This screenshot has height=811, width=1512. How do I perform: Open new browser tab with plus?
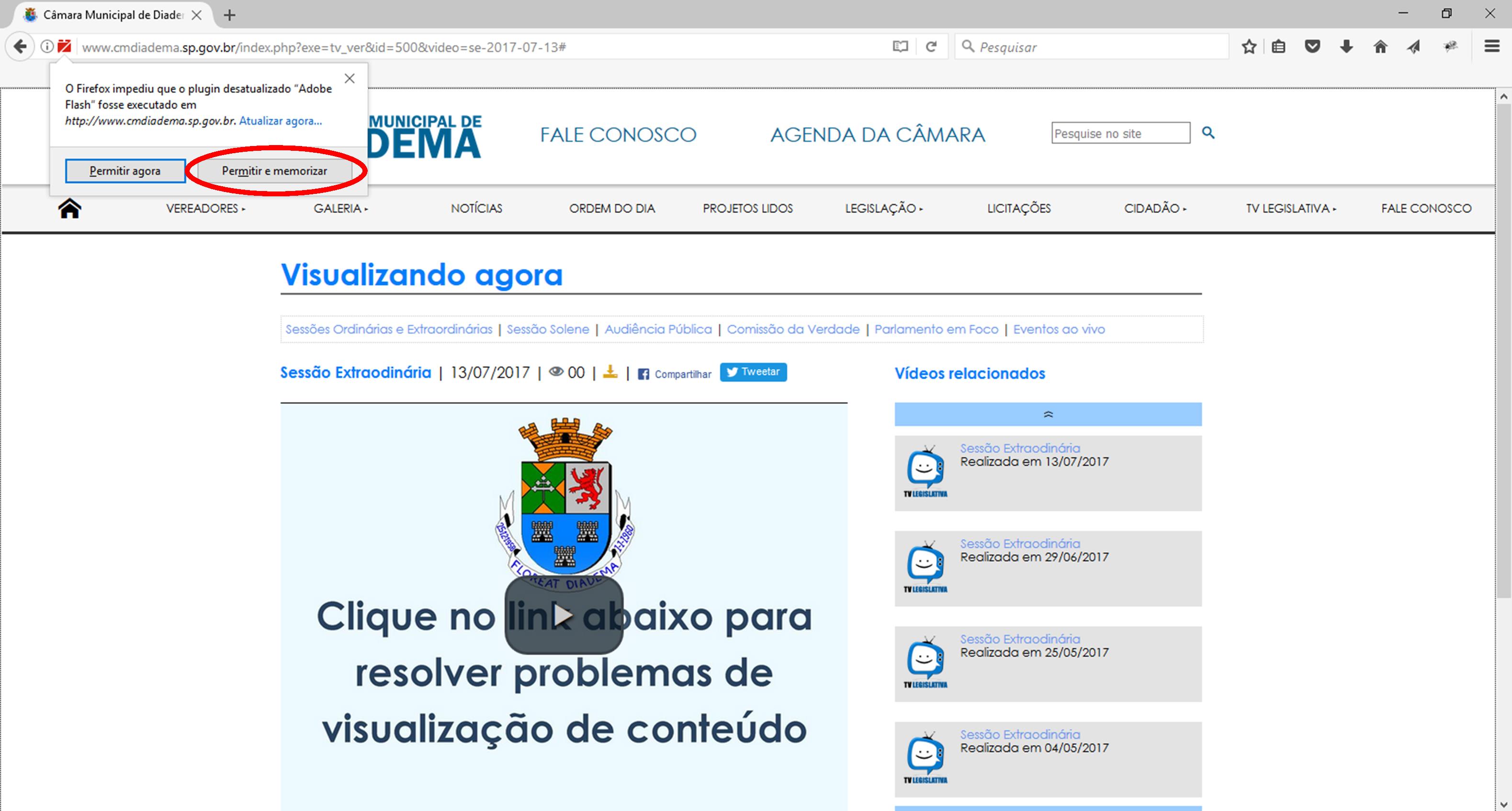229,15
